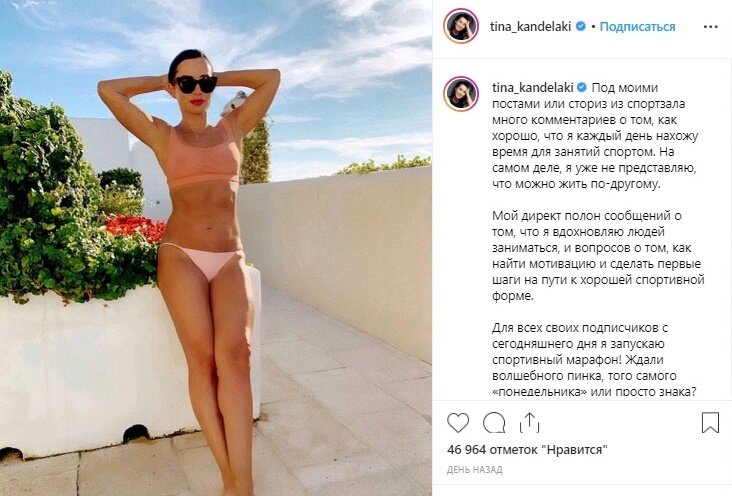Open tina_kandelaki profile from the header username

tap(531, 27)
